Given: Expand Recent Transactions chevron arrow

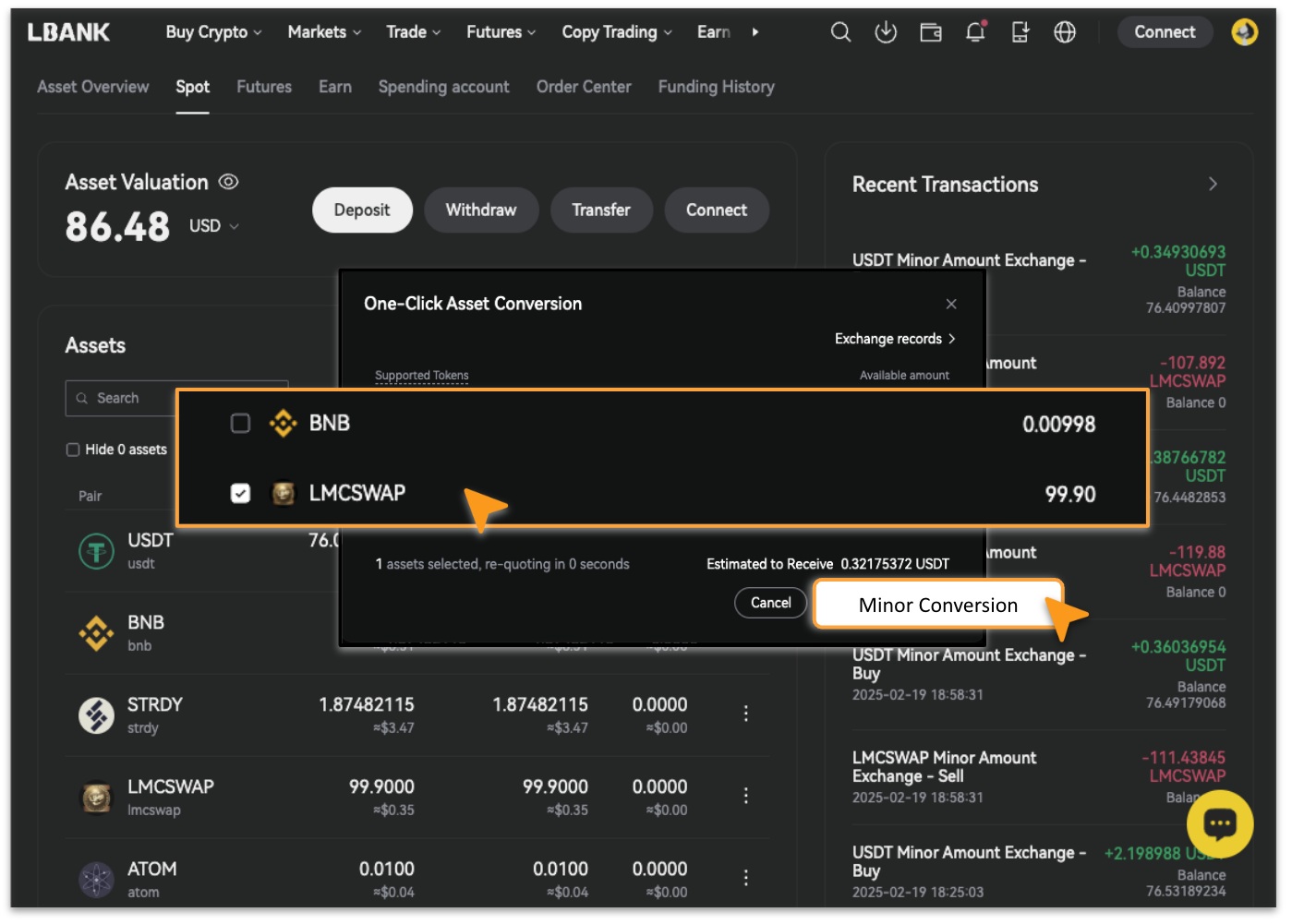Looking at the screenshot, I should click(1213, 185).
